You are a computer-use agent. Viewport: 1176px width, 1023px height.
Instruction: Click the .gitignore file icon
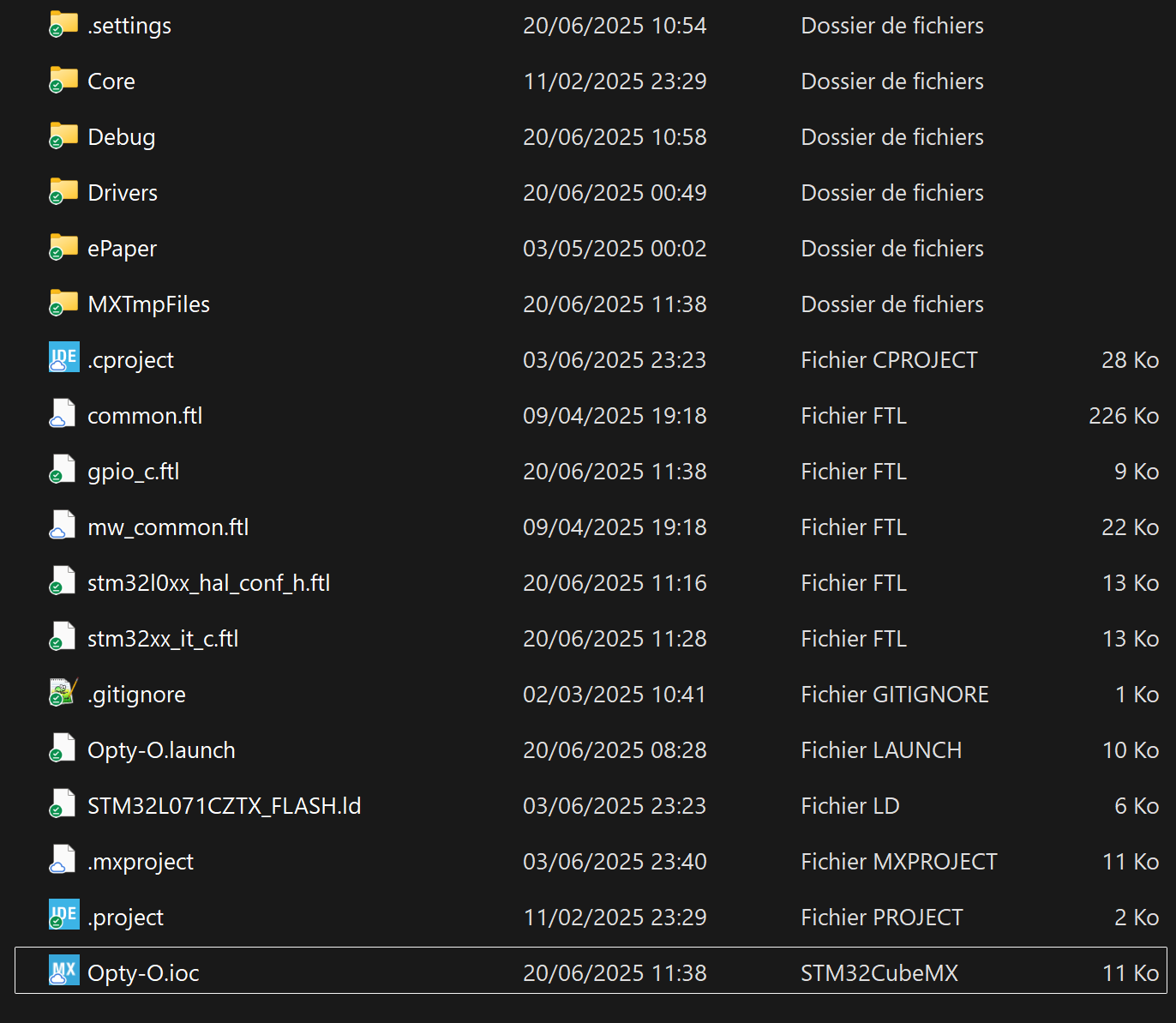point(63,693)
